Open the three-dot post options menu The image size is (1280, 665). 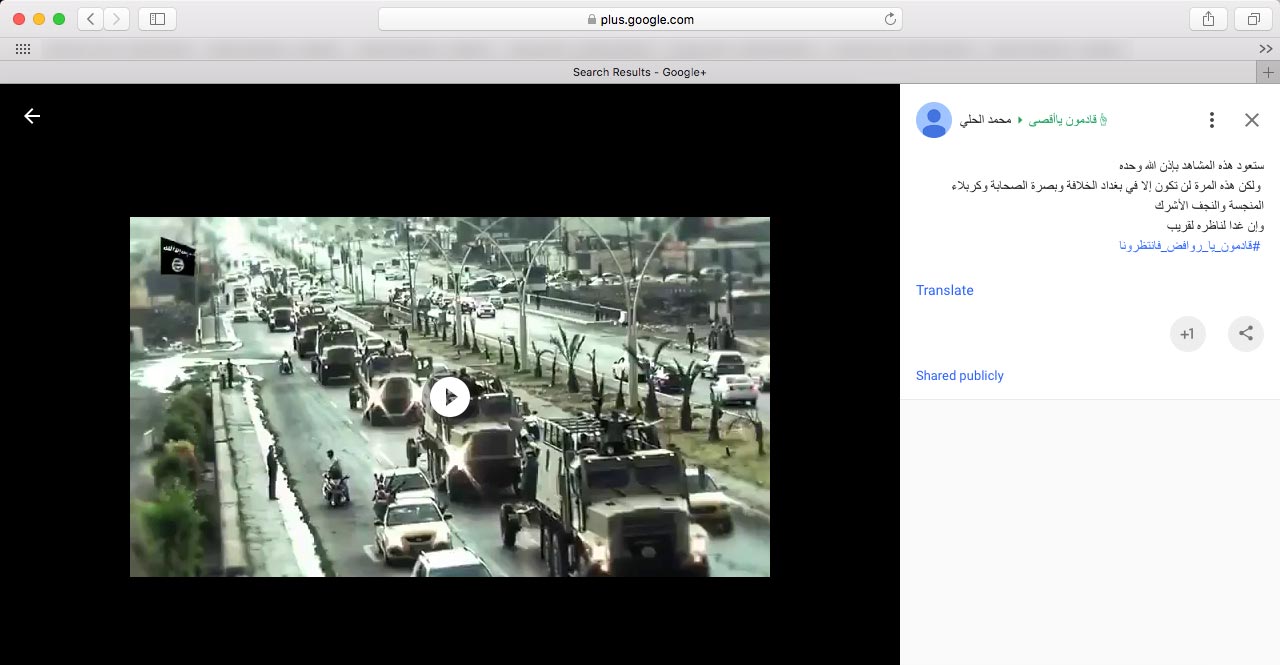pos(1211,120)
